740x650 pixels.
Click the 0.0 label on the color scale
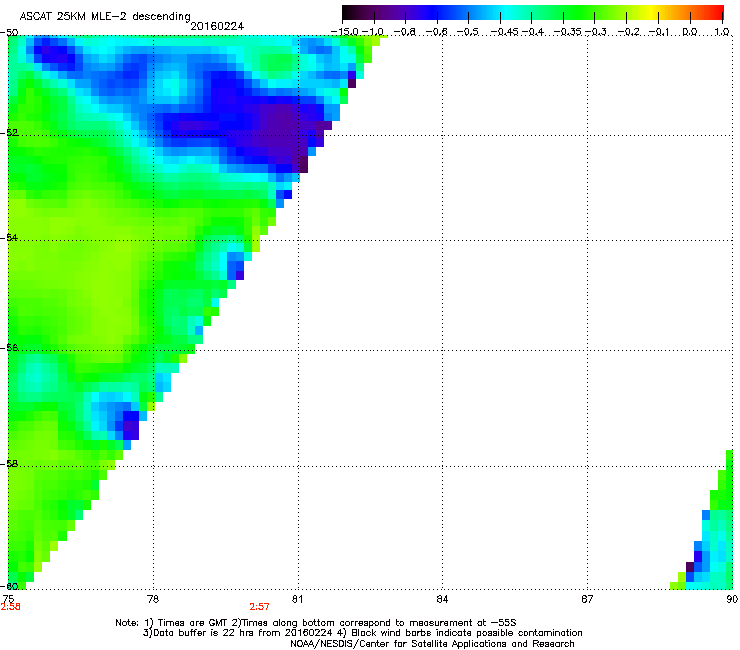click(690, 32)
